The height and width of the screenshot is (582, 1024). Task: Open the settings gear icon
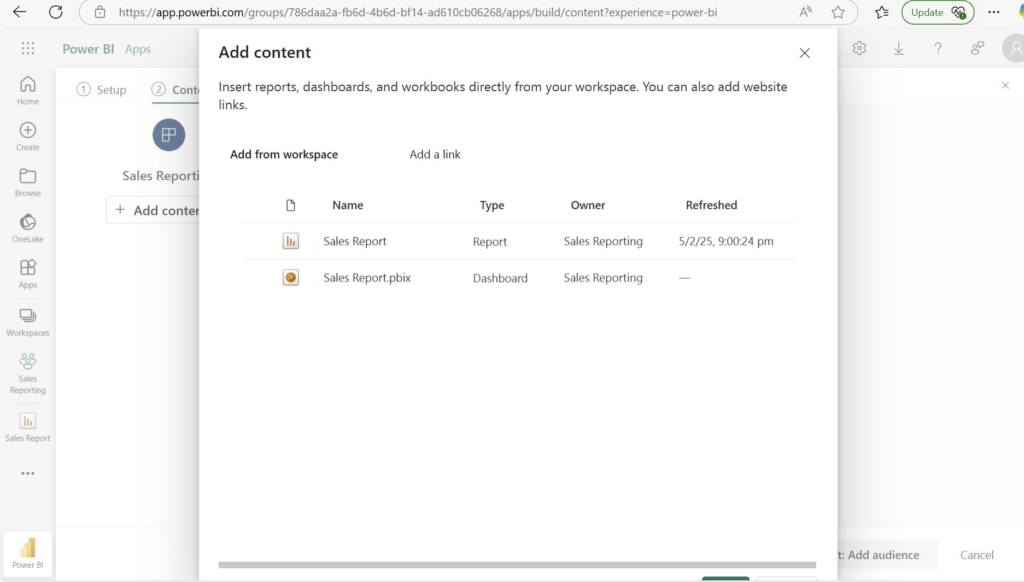pos(859,48)
